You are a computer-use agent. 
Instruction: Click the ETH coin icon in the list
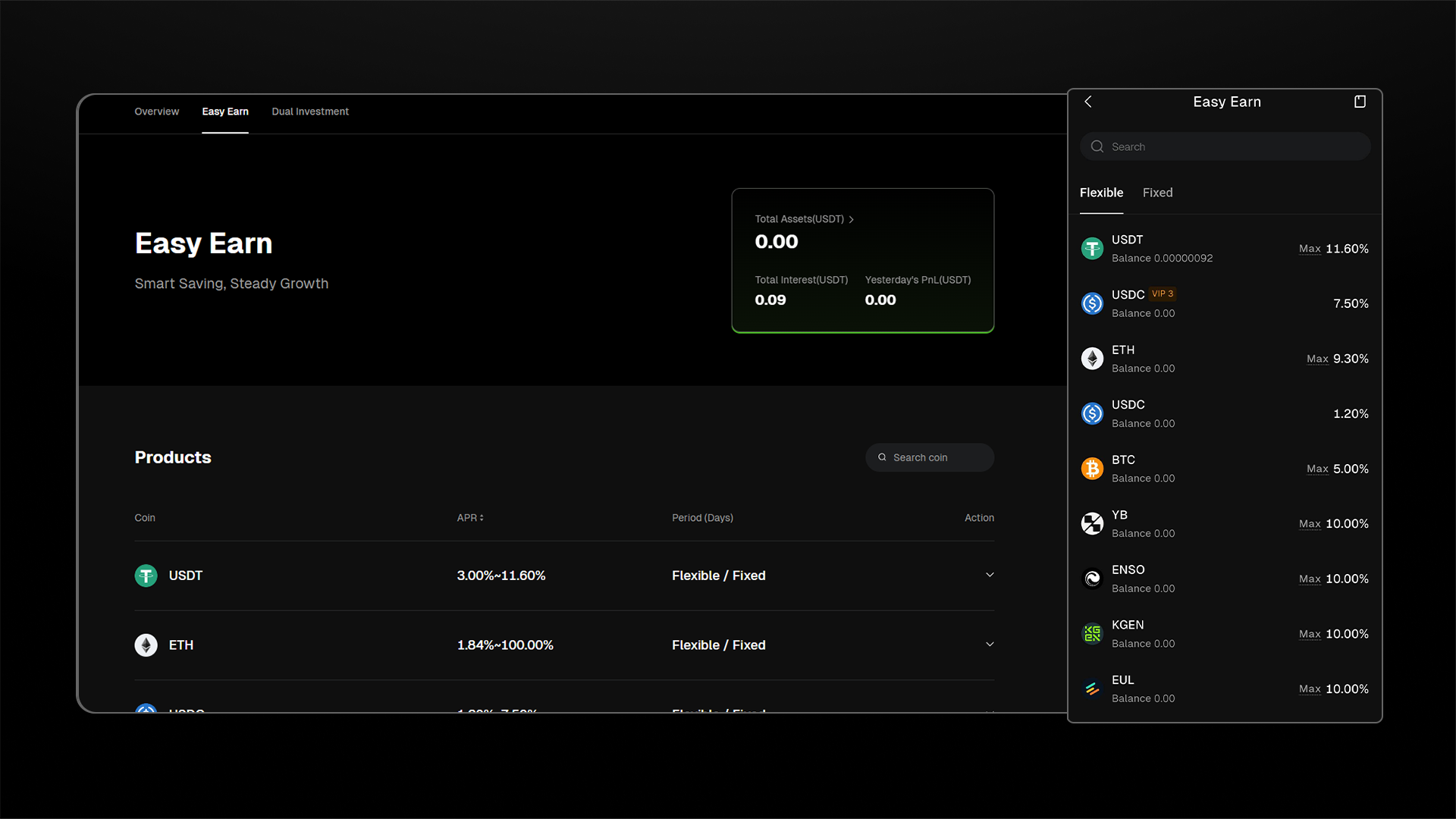click(x=1092, y=358)
